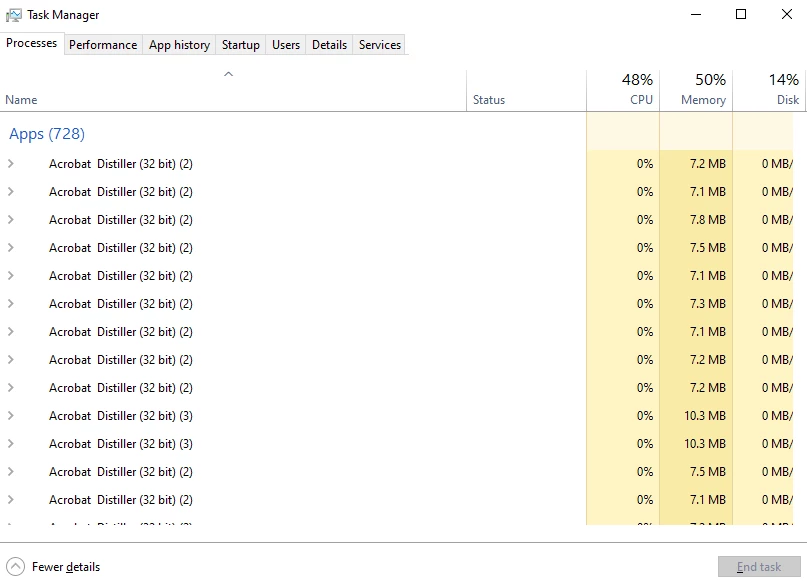Maximize the Task Manager window

(x=741, y=14)
